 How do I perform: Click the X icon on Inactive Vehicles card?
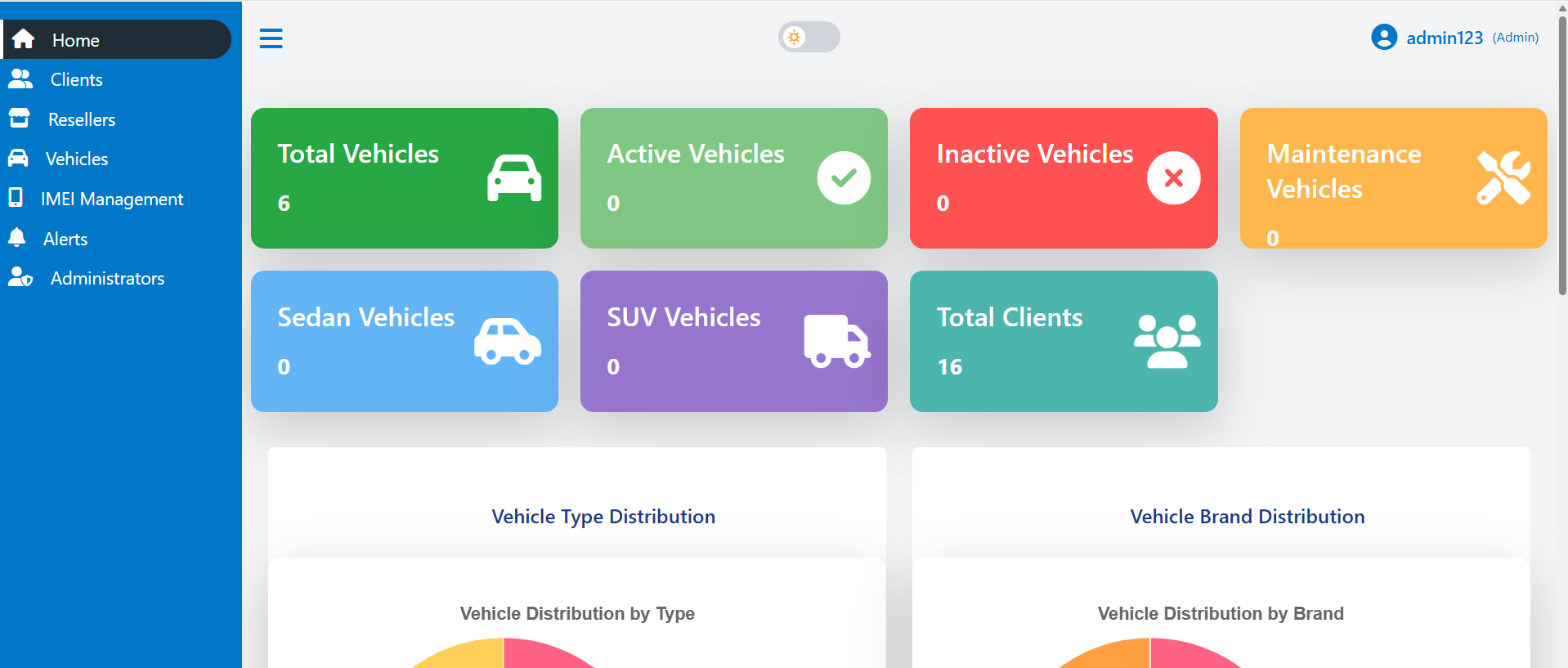point(1173,177)
